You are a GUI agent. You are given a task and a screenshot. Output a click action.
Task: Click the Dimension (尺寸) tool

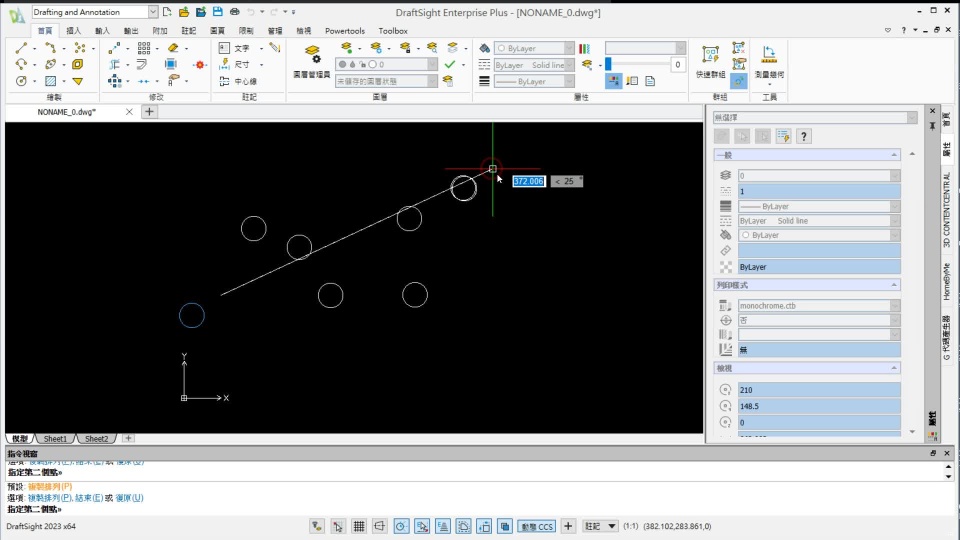[x=234, y=64]
